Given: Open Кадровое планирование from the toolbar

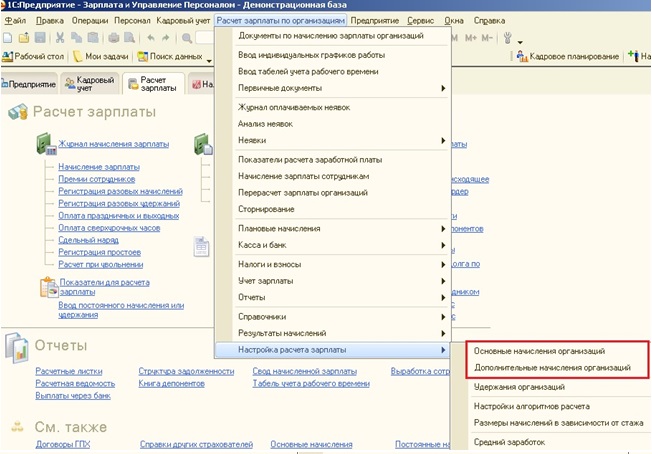Looking at the screenshot, I should [568, 56].
